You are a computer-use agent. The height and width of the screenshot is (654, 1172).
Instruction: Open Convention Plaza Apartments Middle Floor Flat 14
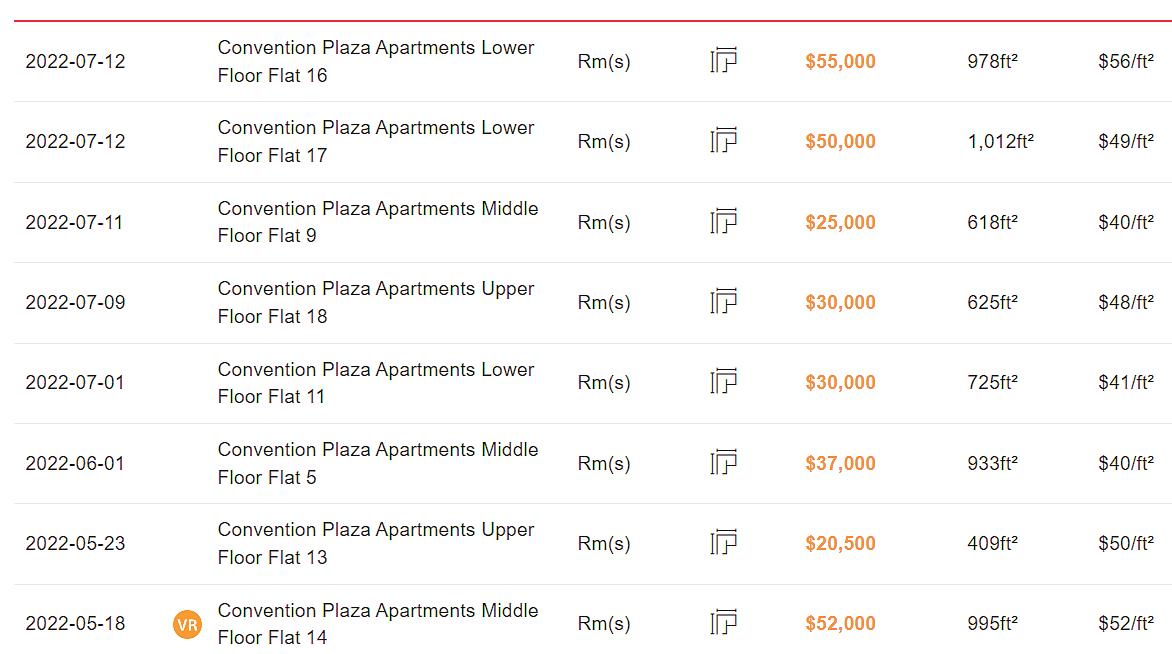point(378,623)
